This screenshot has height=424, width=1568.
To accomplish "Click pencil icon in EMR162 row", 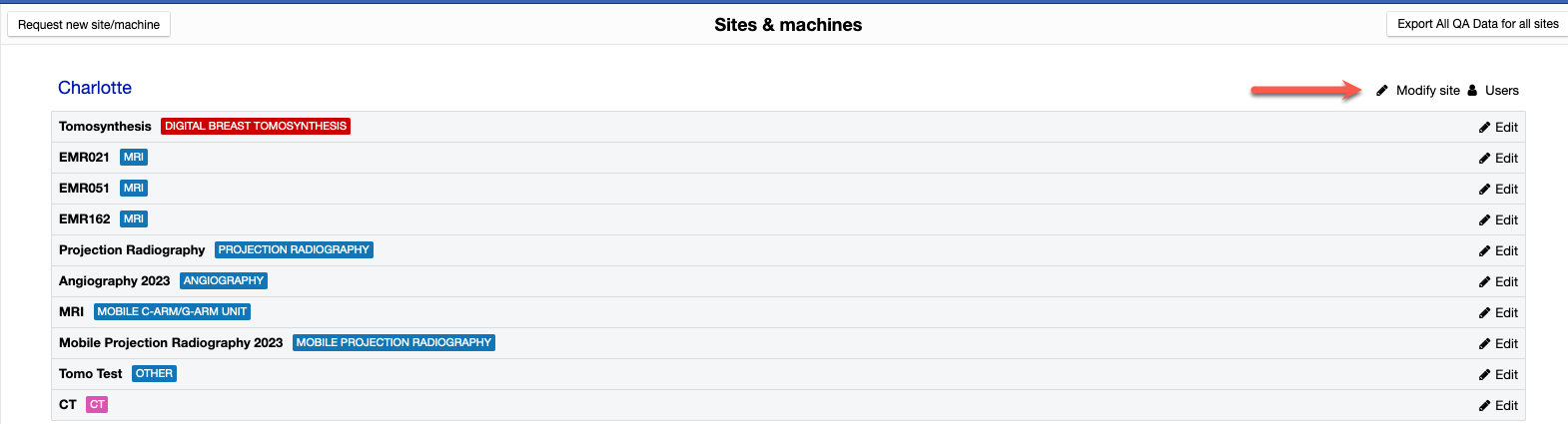I will click(1485, 220).
